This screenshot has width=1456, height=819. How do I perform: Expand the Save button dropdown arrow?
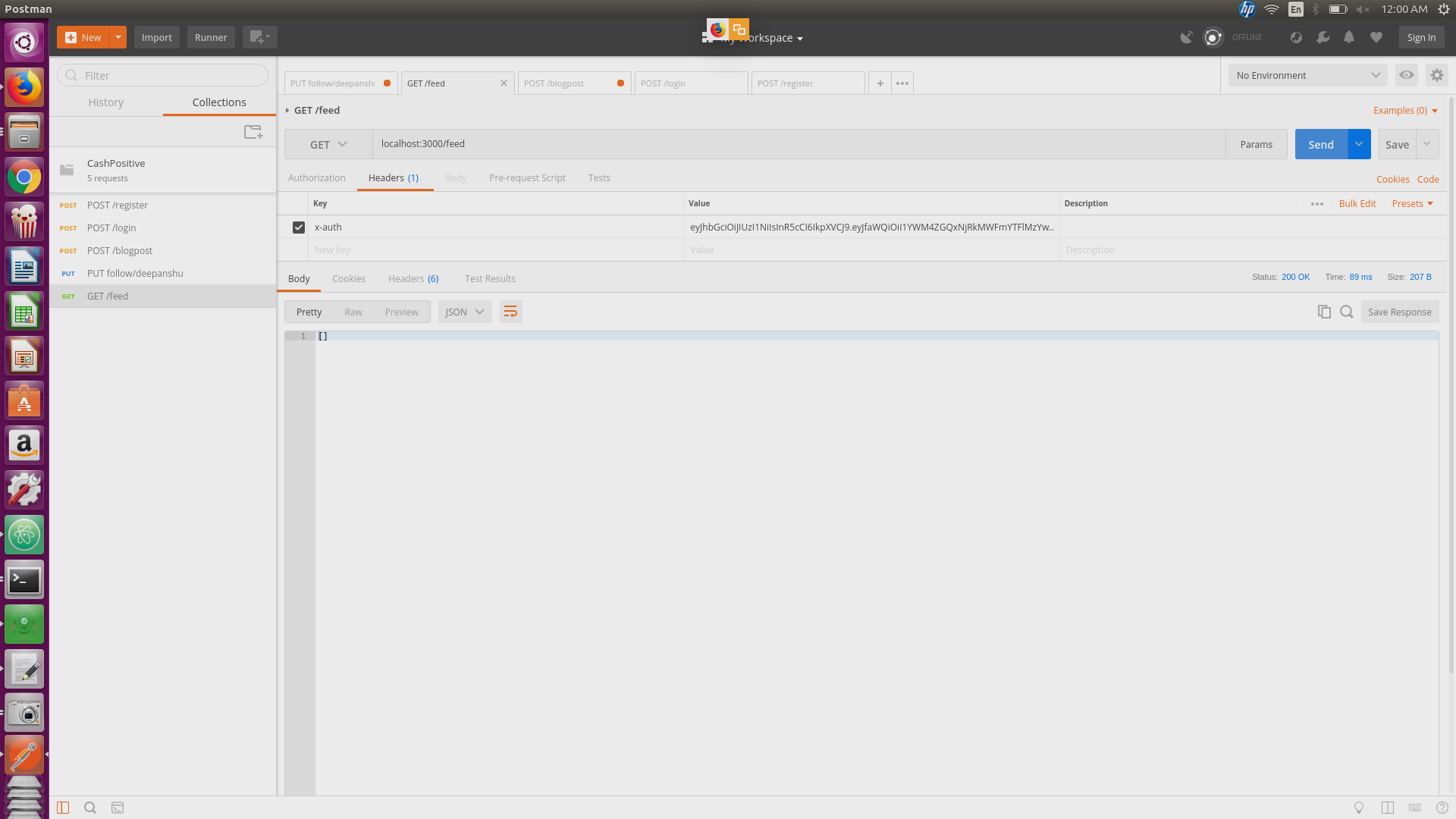click(1426, 144)
